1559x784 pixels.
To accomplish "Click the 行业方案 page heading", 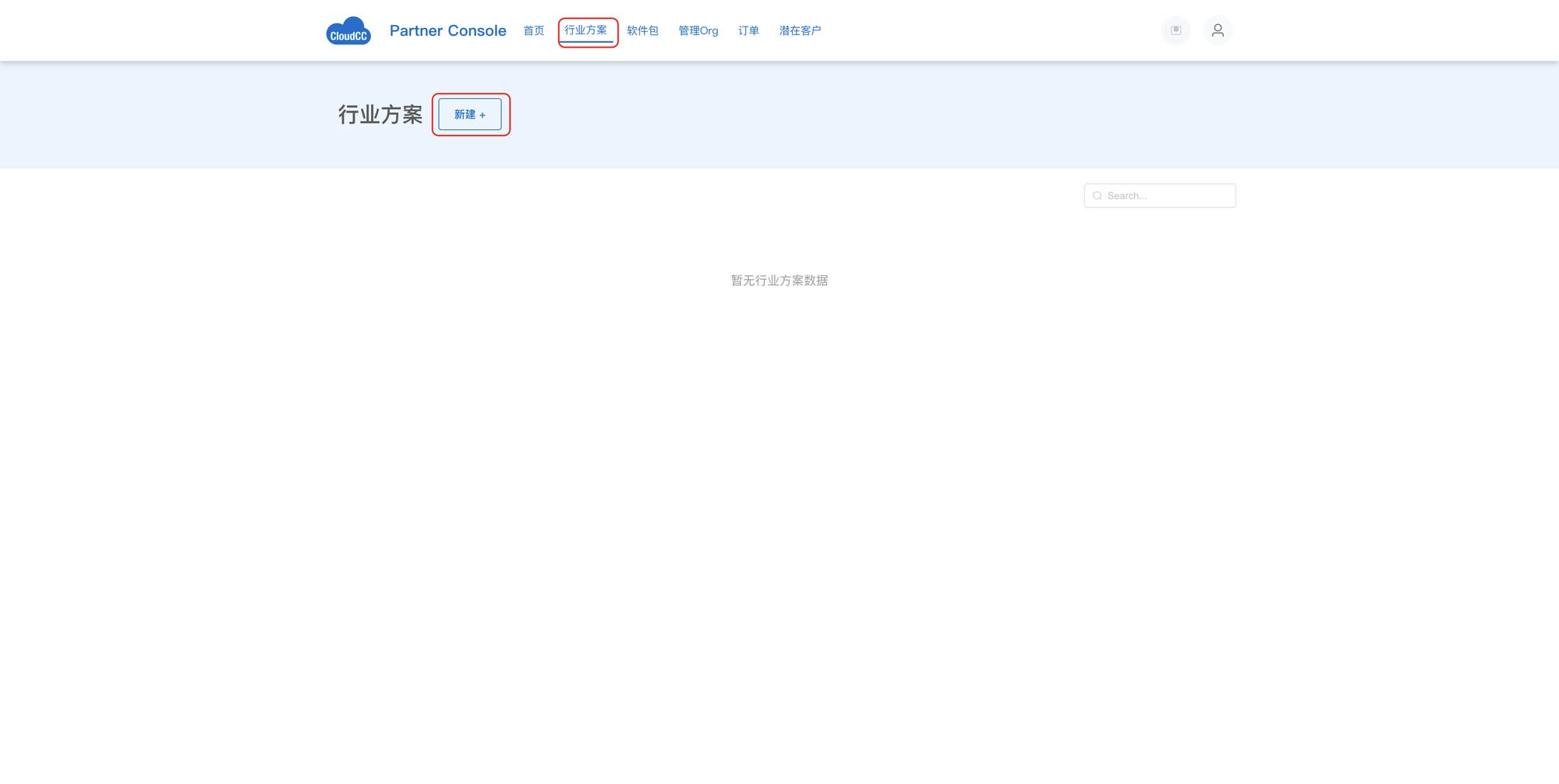I will pyautogui.click(x=380, y=115).
